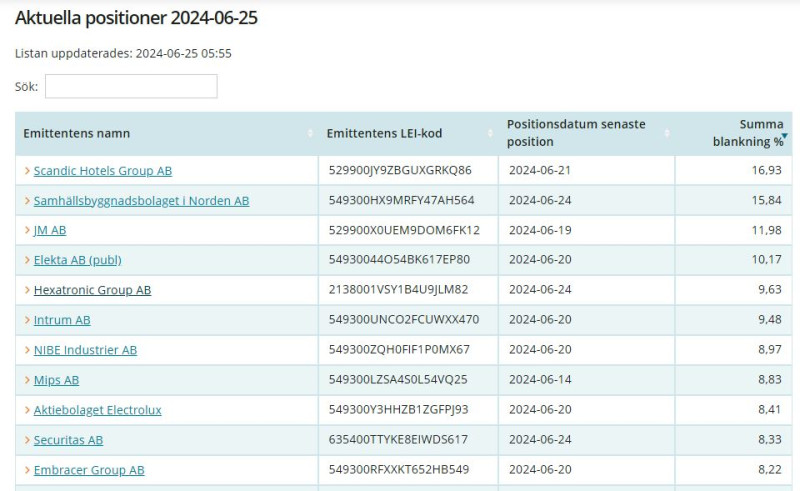
Task: Click the 15,84 blankning value
Action: pyautogui.click(x=766, y=200)
